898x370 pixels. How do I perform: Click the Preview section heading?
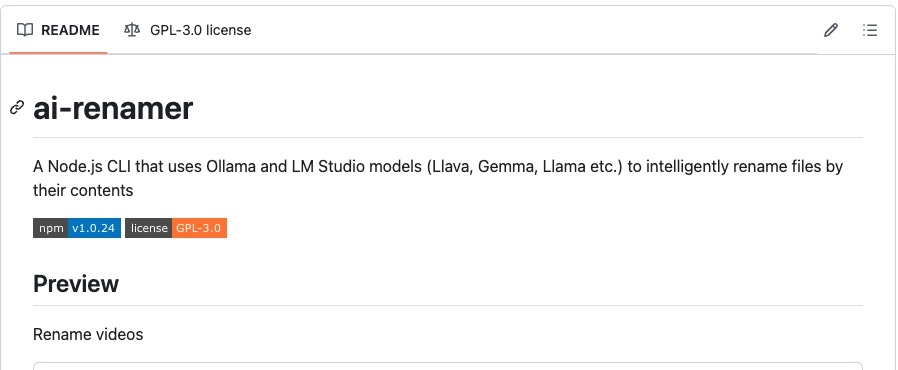[76, 284]
